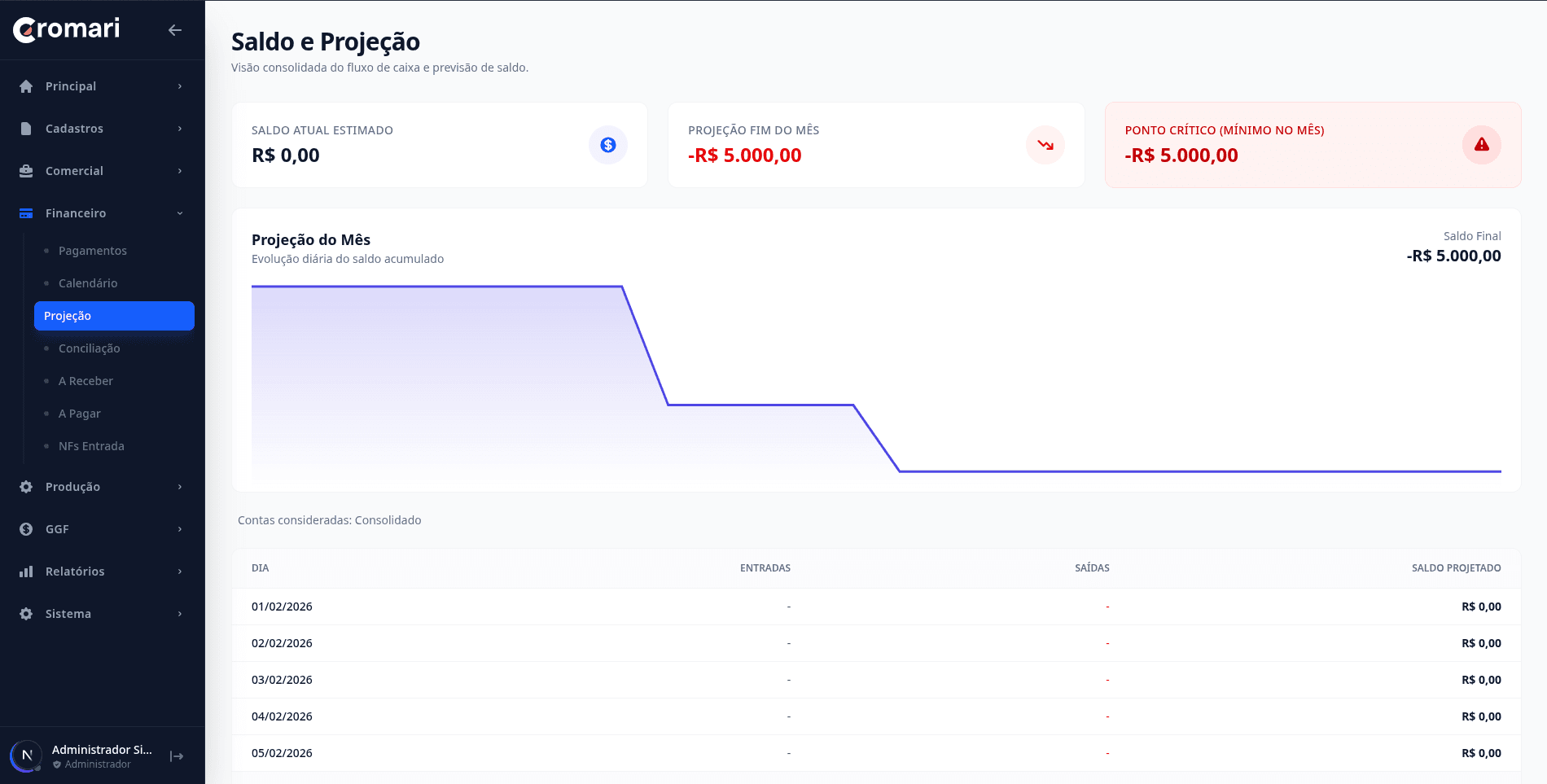The image size is (1547, 784).
Task: Select the A Pagar menu entry
Action: pos(80,414)
